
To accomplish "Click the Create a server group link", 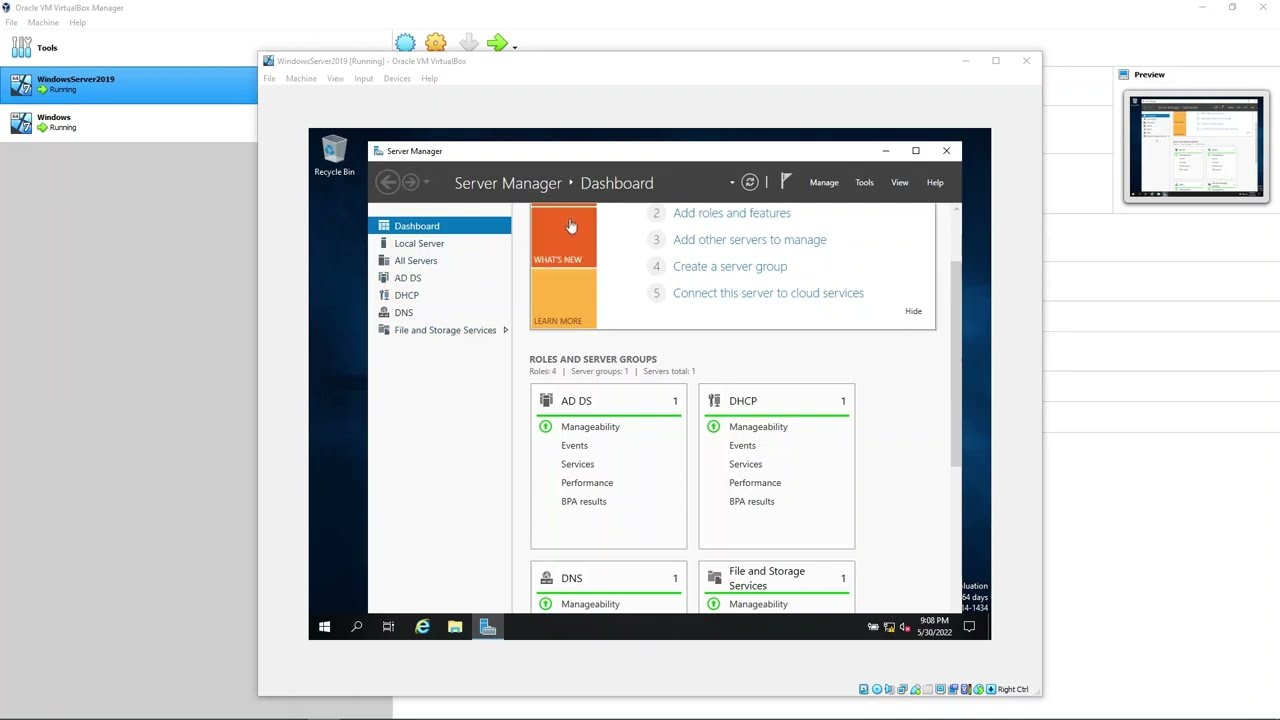I will pos(730,267).
